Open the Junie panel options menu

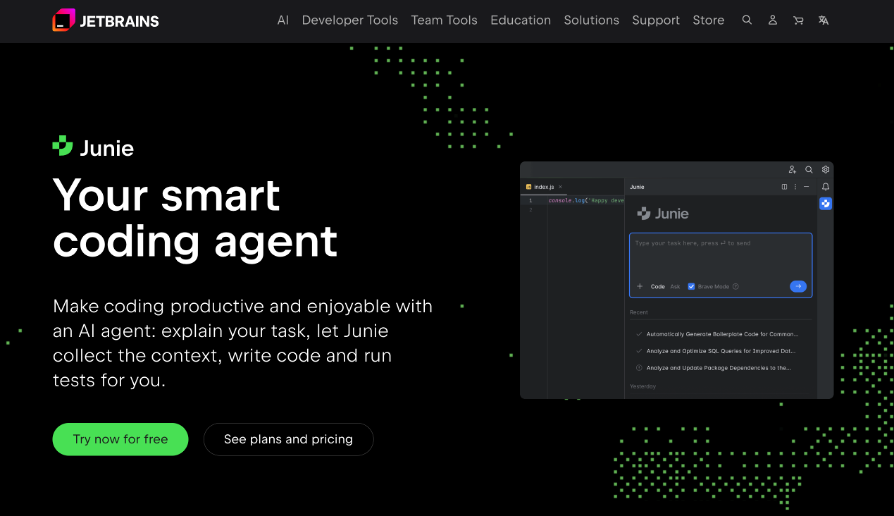(795, 186)
